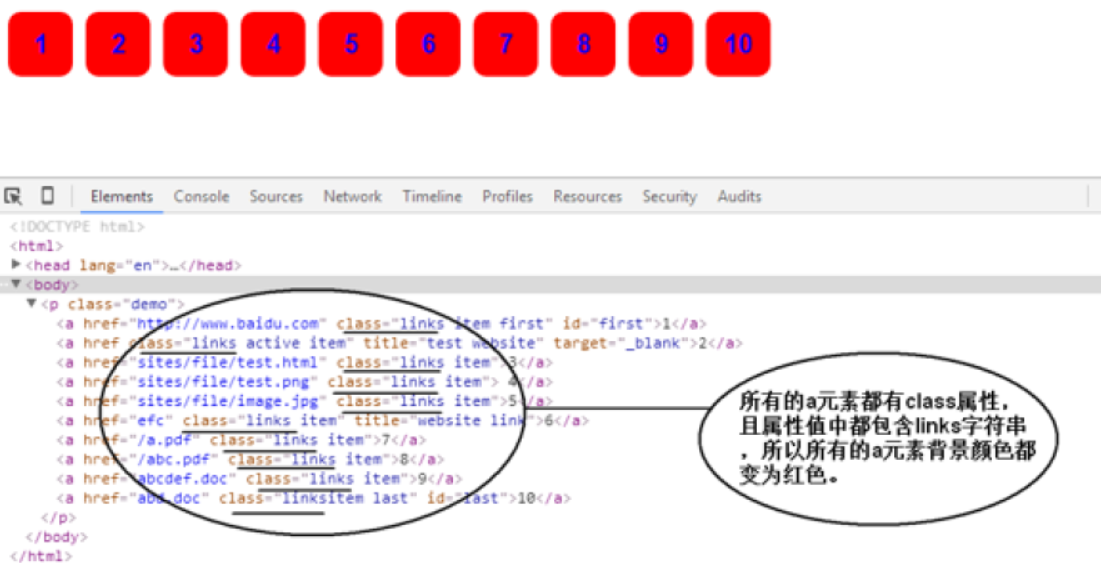Viewport: 1101px width, 563px height.
Task: Follow the red link box numbered 5
Action: point(350,44)
